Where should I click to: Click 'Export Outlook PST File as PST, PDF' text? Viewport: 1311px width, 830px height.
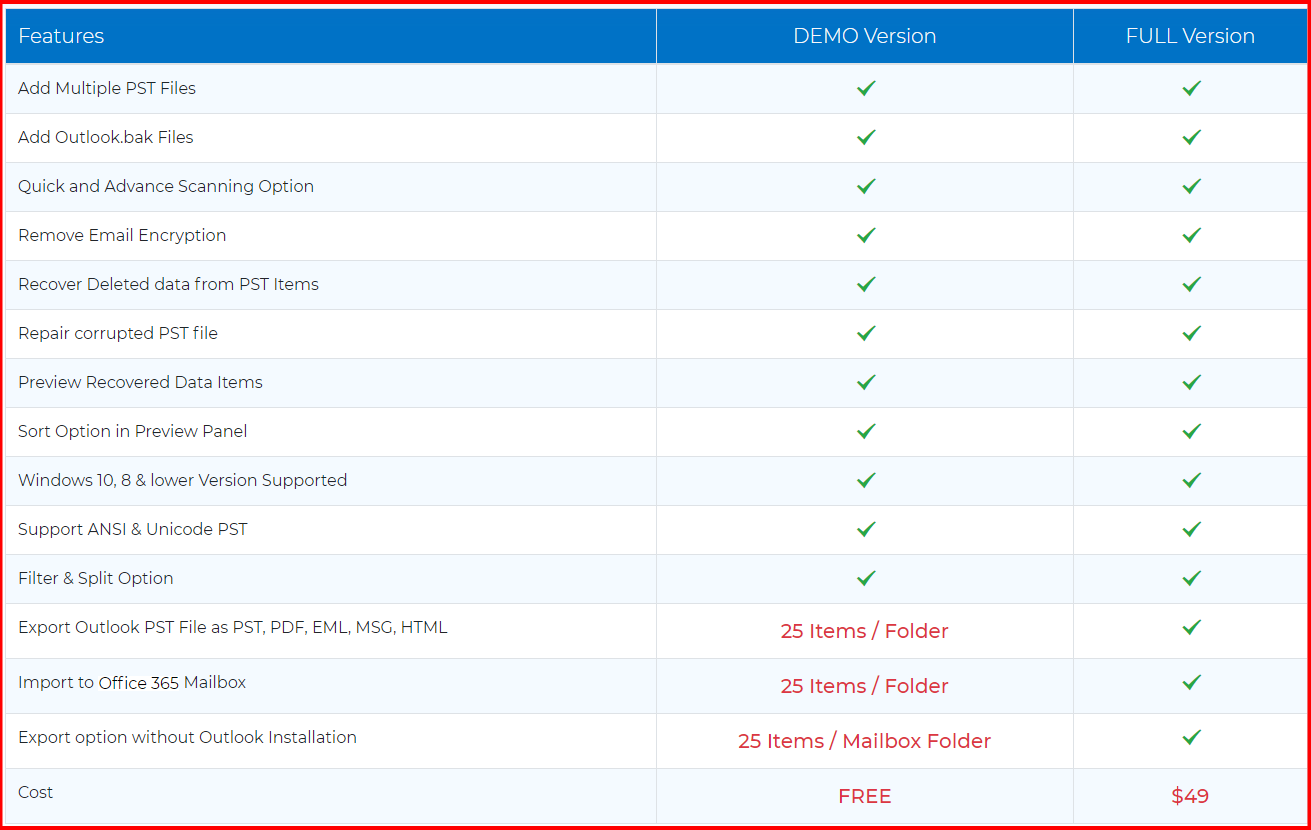click(232, 627)
